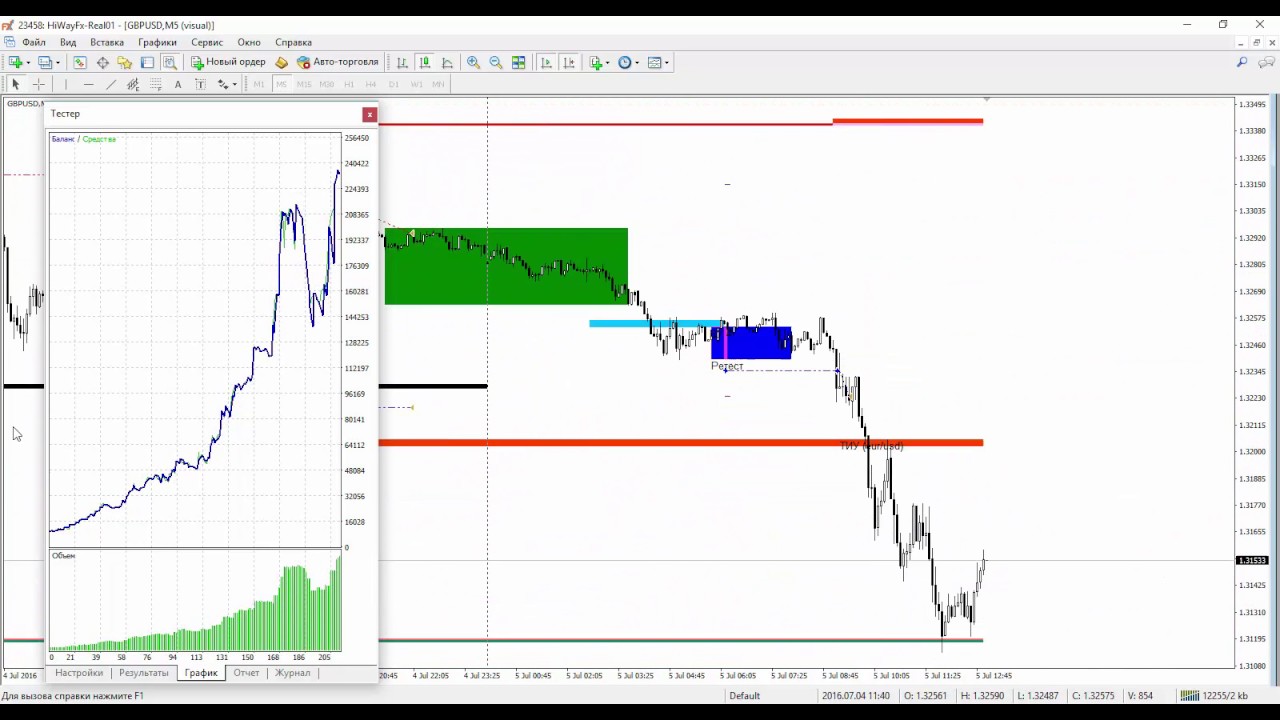1280x720 pixels.
Task: Expand the profiles dropdown arrow
Action: [x=57, y=63]
